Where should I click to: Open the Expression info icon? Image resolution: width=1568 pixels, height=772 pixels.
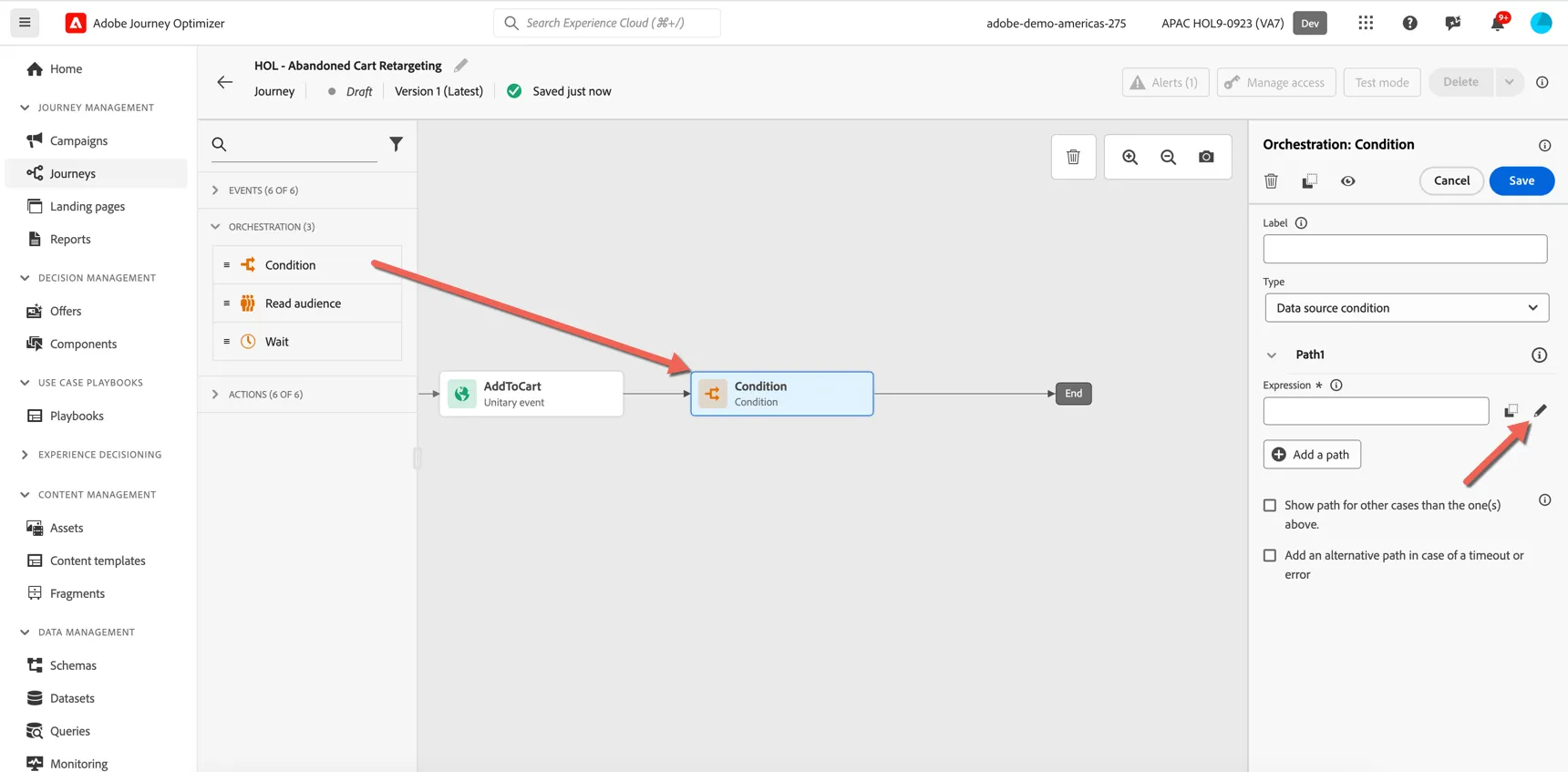click(1336, 386)
